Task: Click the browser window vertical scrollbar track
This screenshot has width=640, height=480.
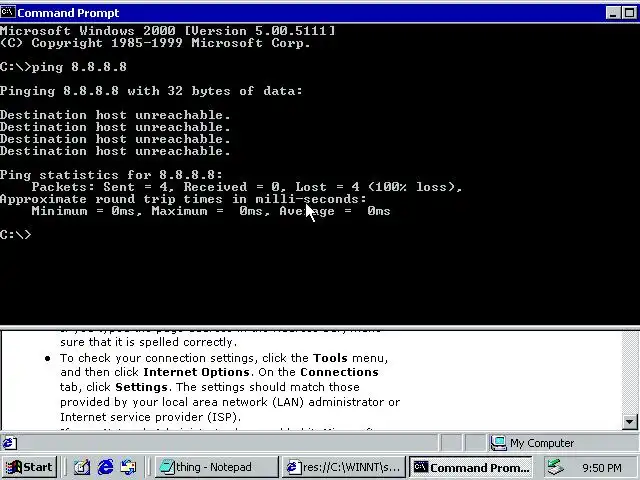Action: pos(629,373)
